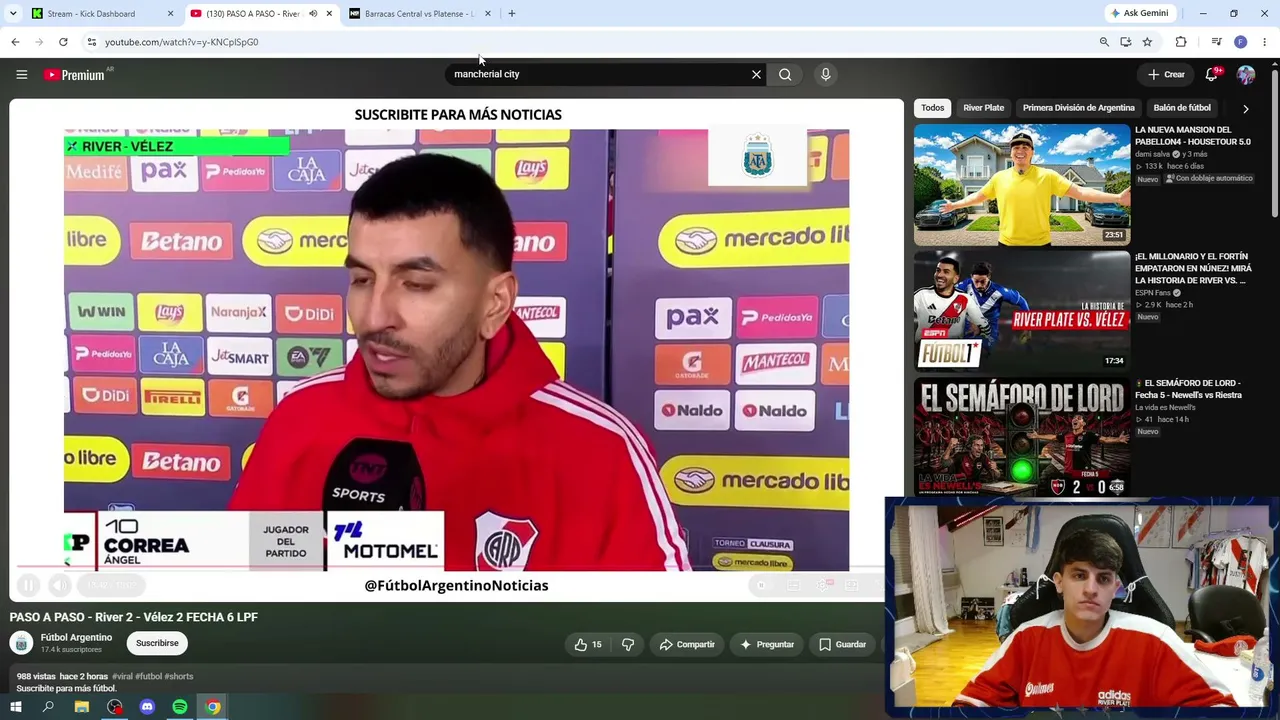Viewport: 1280px width, 720px height.
Task: Dislike the video
Action: coord(628,645)
